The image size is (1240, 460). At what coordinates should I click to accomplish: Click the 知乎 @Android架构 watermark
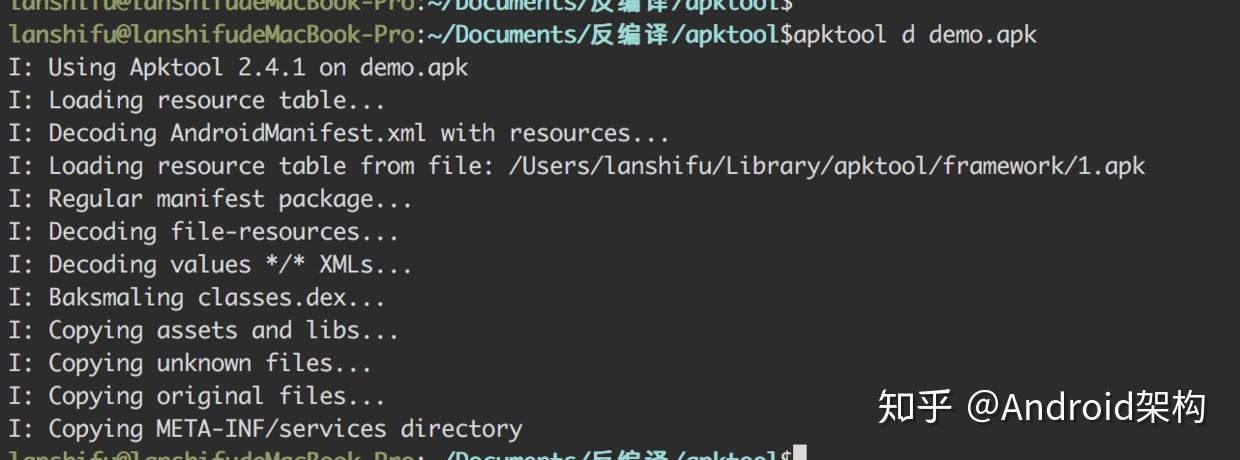pyautogui.click(x=1041, y=407)
